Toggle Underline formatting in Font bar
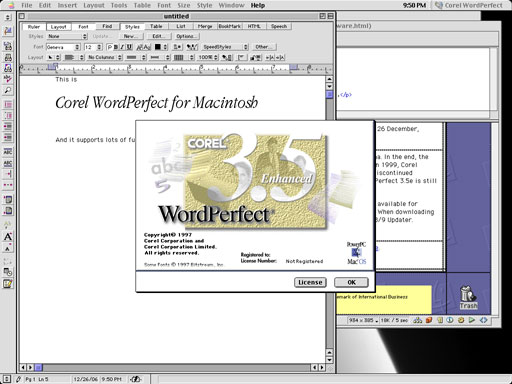This screenshot has width=512, height=384. (x=129, y=47)
